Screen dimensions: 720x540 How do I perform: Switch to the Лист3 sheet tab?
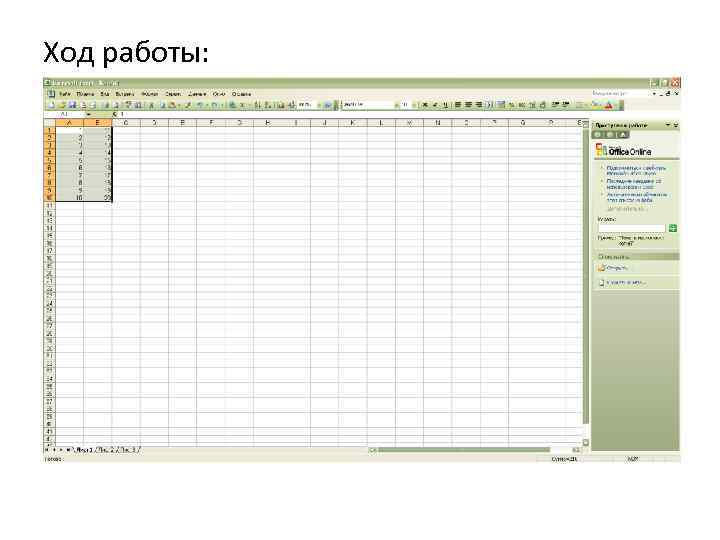(x=130, y=450)
